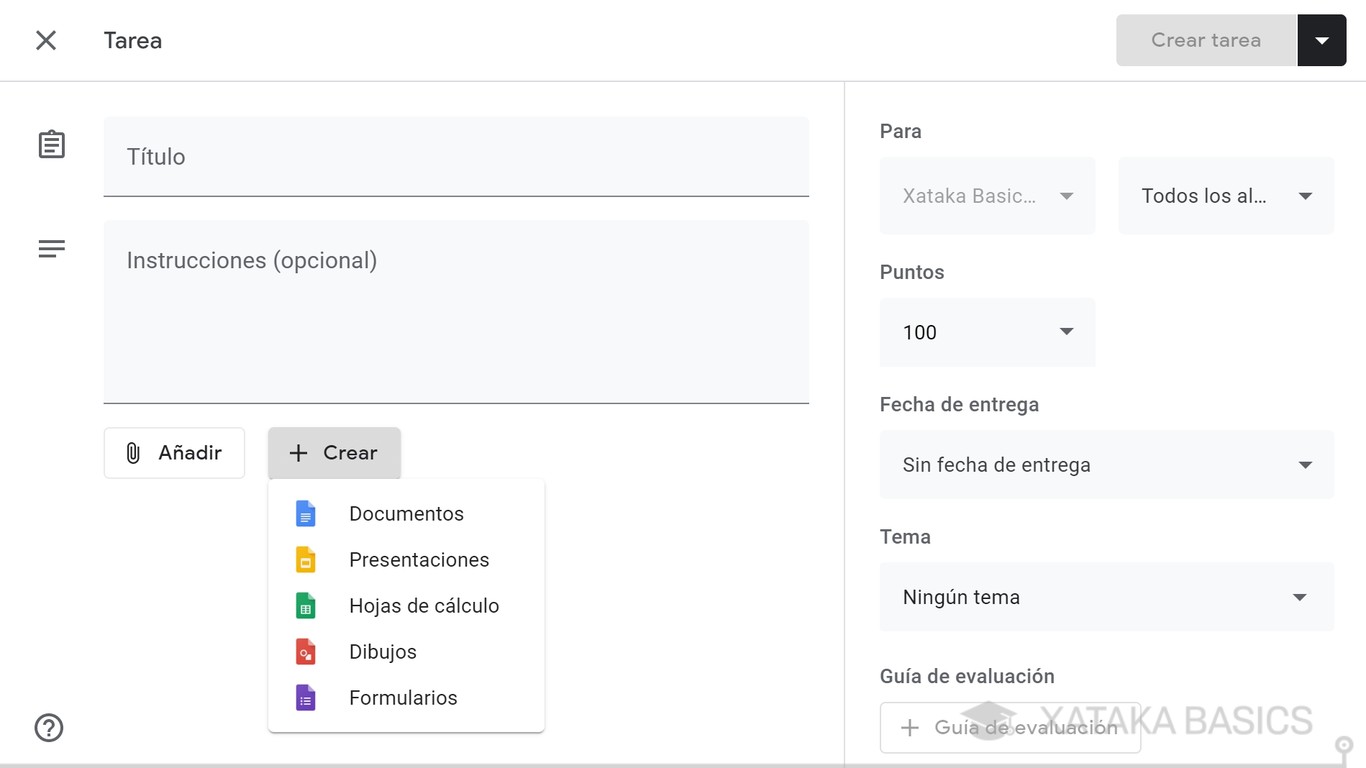This screenshot has height=768, width=1366.
Task: Choose Documentos from the Crear menu
Action: [x=406, y=513]
